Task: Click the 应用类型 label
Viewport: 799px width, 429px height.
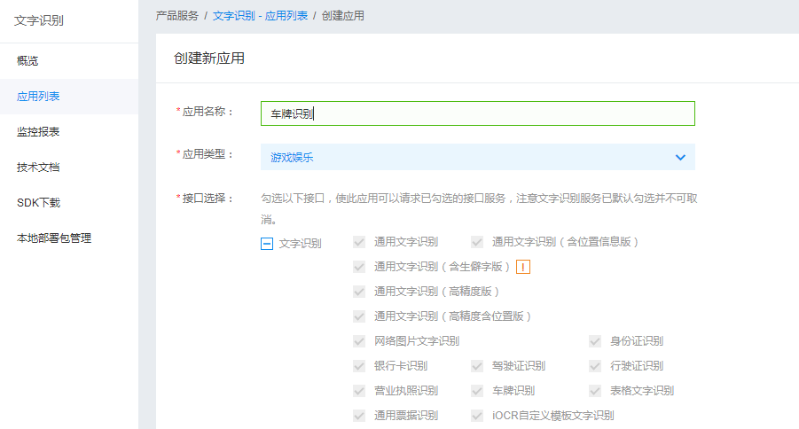Action: coord(204,154)
